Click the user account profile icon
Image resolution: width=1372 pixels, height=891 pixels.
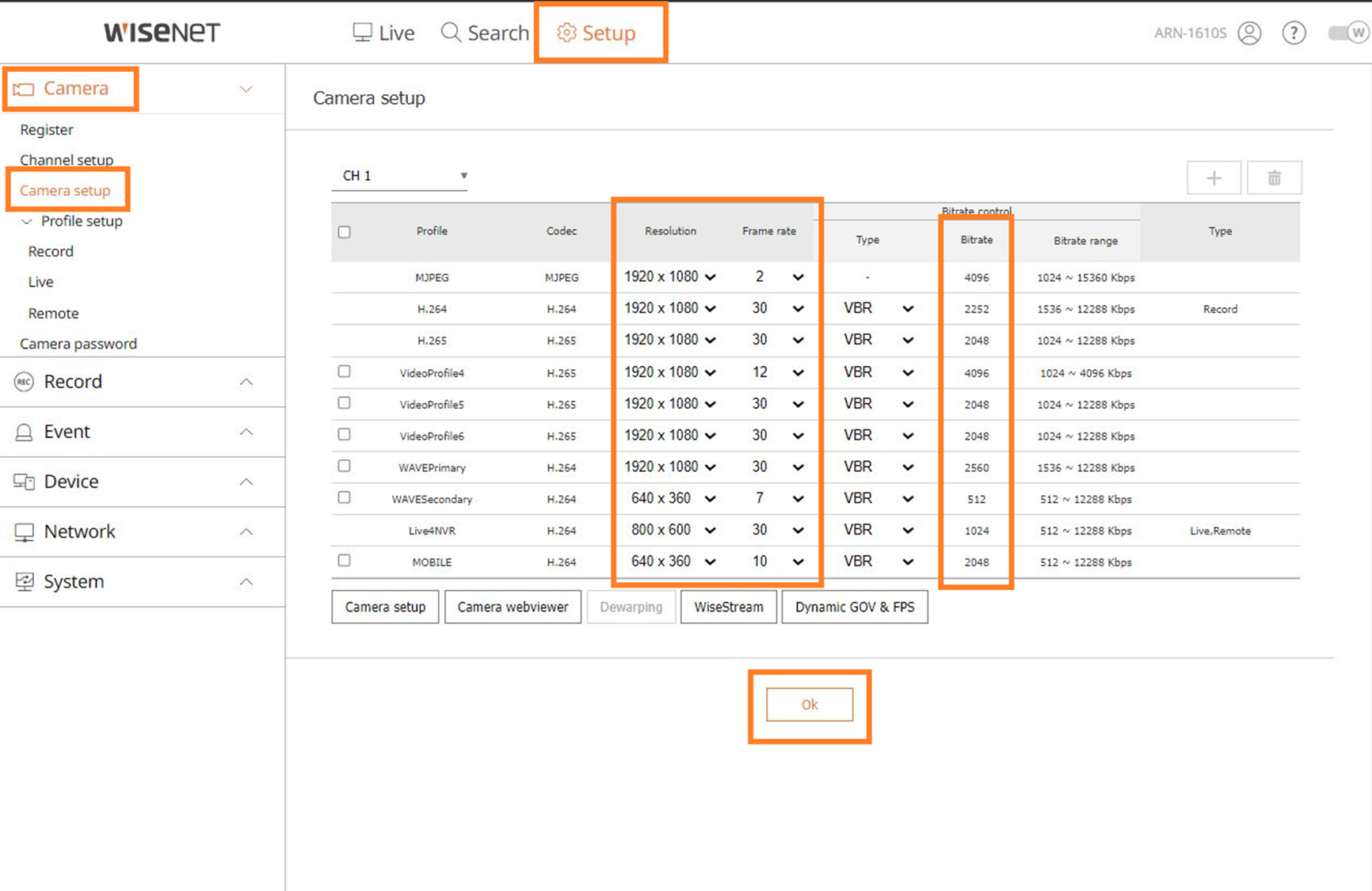(1249, 33)
